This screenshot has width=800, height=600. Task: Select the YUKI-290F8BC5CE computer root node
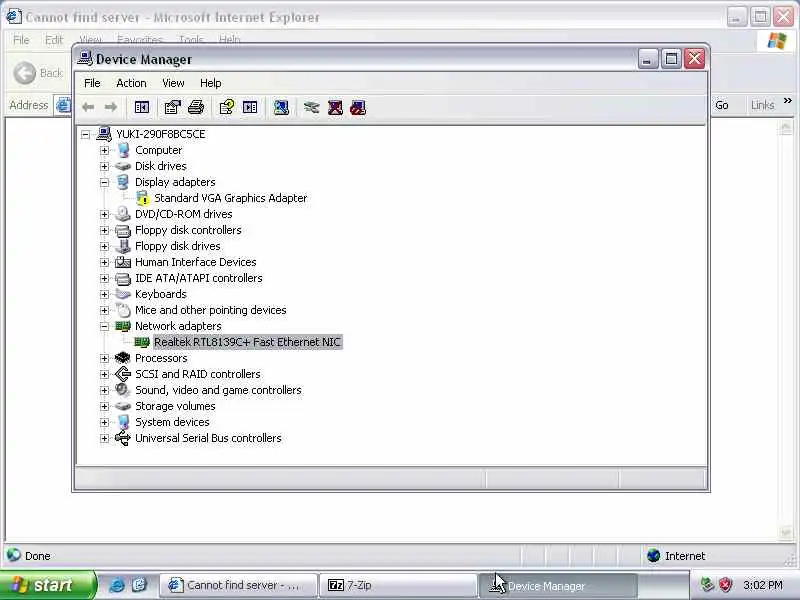click(x=161, y=134)
